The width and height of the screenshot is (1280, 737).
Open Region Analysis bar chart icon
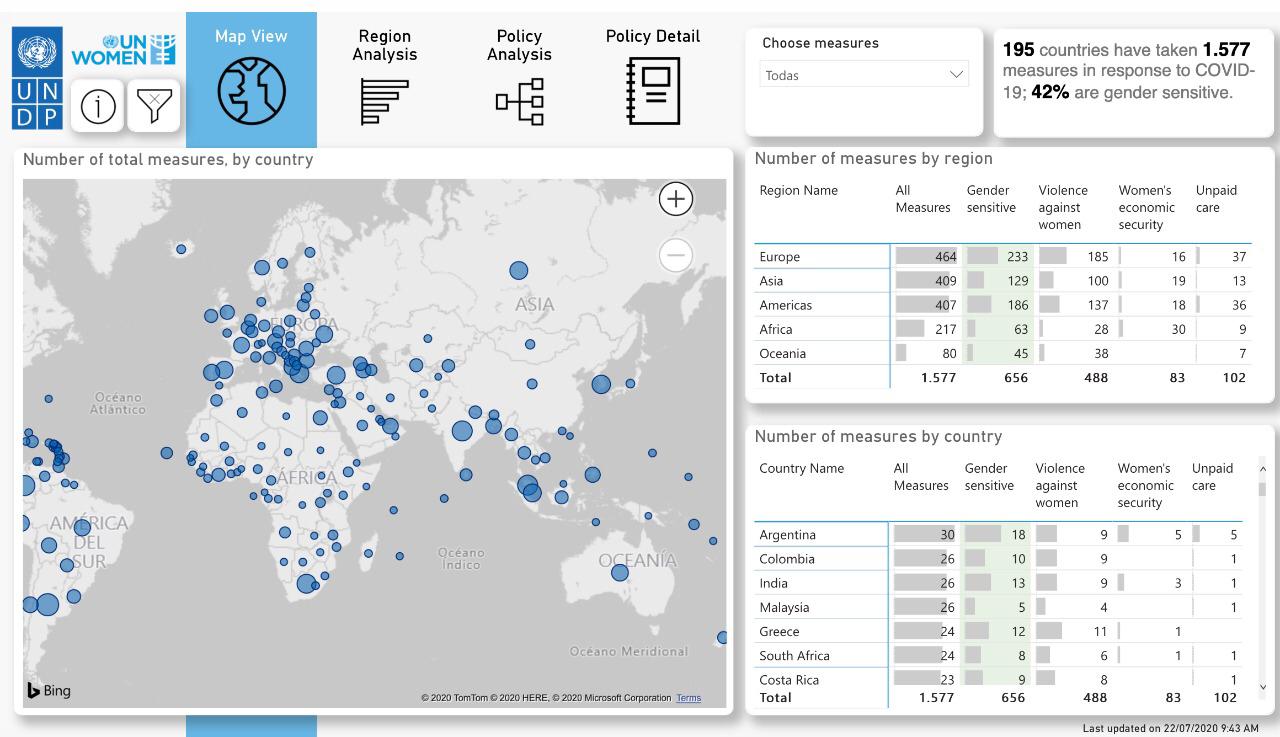(x=385, y=101)
